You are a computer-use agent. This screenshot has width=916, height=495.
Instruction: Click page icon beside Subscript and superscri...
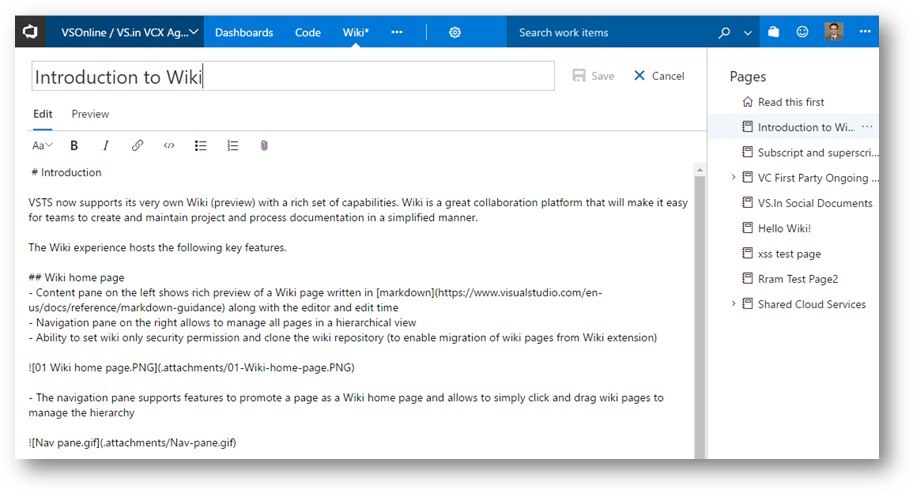tap(747, 152)
